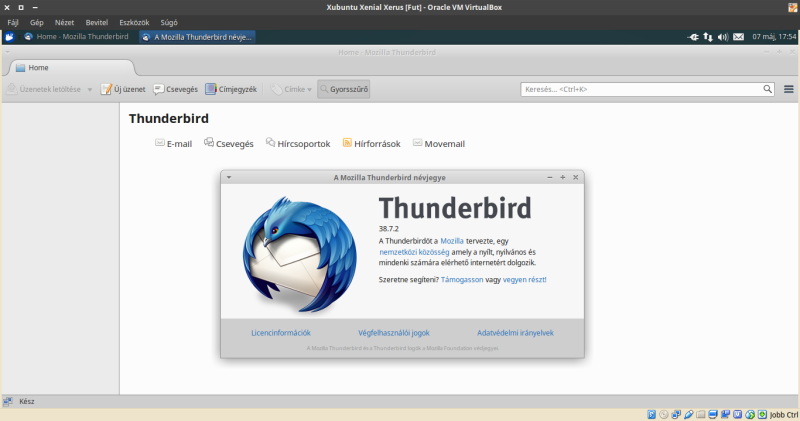Switch to A Mozilla Thunderbird névjegye taskbar item
The height and width of the screenshot is (421, 800).
click(197, 37)
